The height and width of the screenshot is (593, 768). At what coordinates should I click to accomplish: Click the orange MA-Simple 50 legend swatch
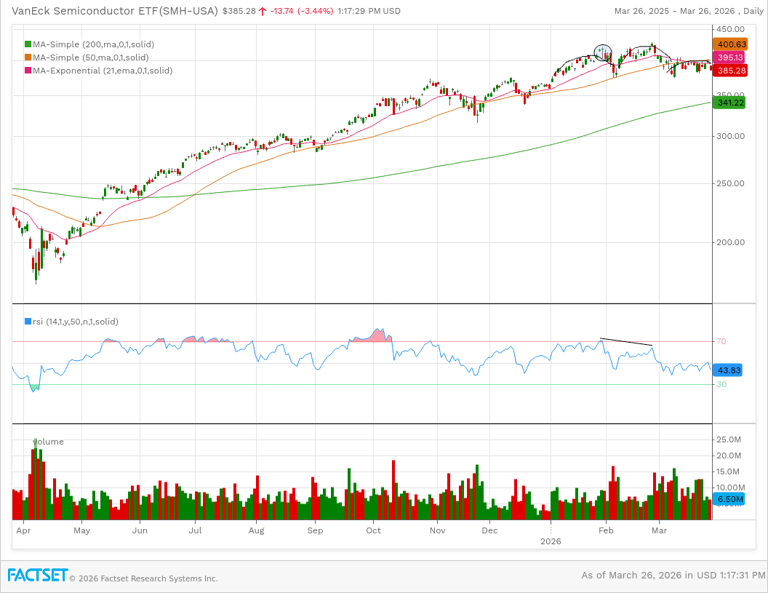pos(28,57)
